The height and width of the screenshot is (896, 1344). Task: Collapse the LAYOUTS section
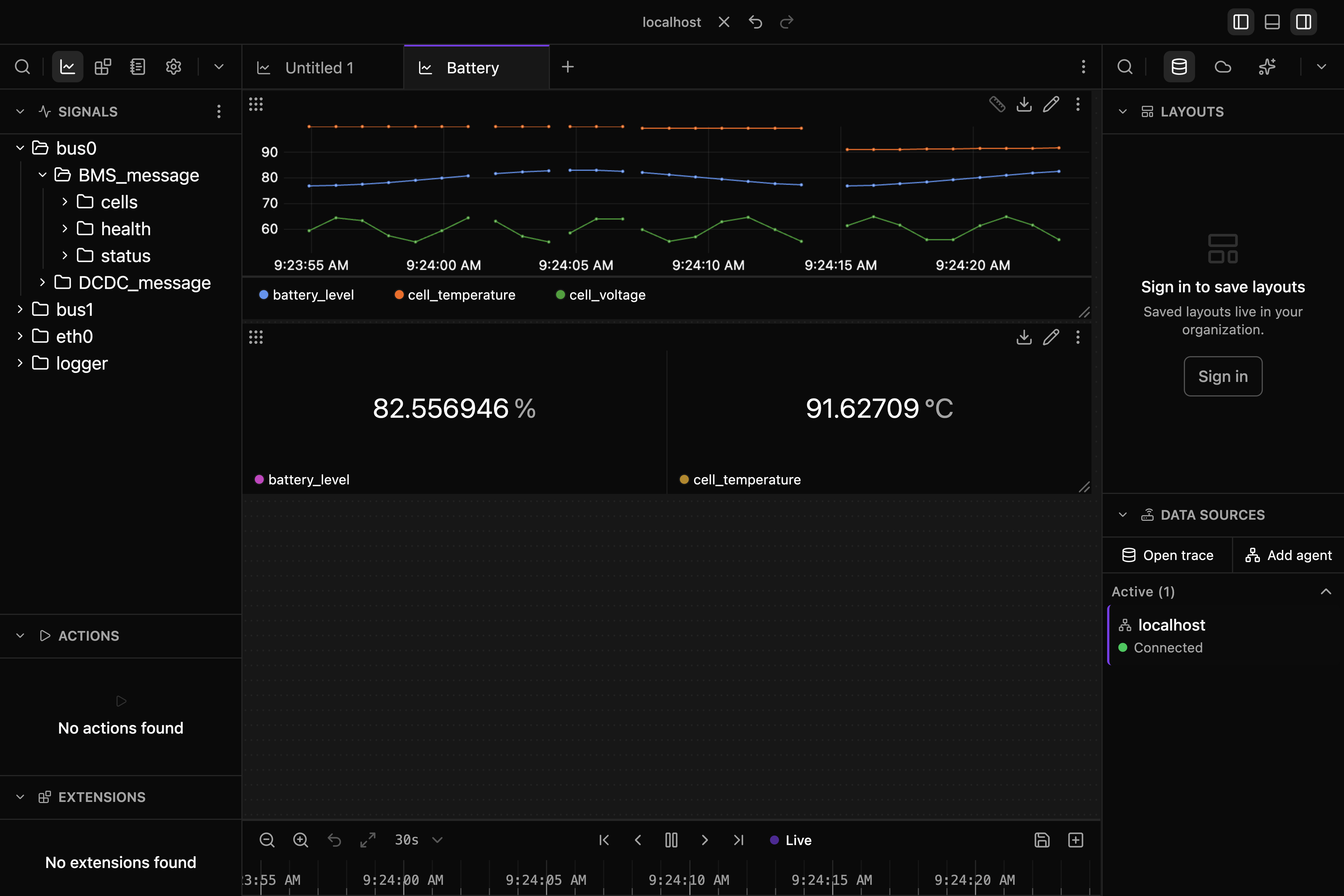pyautogui.click(x=1123, y=111)
